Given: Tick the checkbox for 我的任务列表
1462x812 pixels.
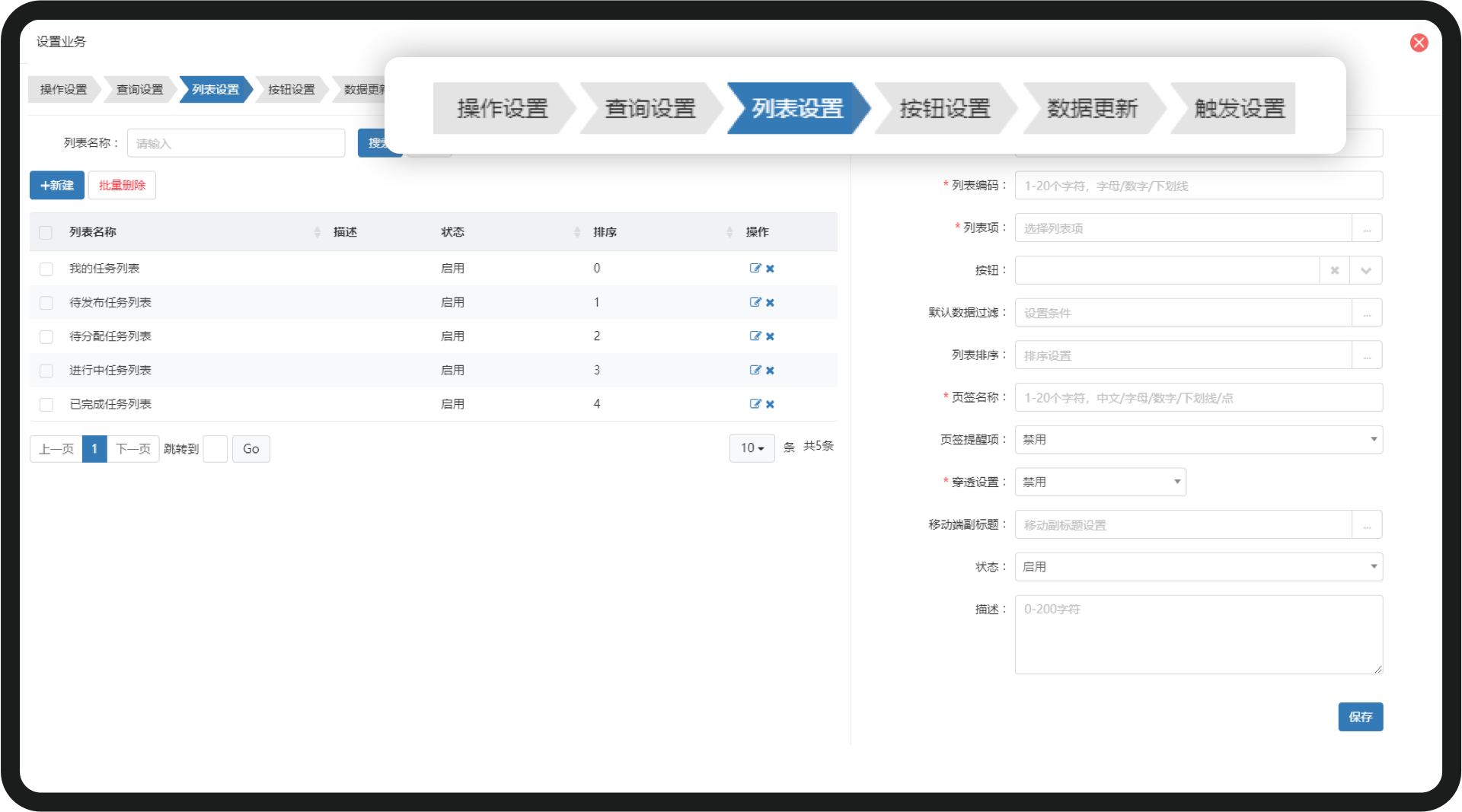Looking at the screenshot, I should 46,269.
